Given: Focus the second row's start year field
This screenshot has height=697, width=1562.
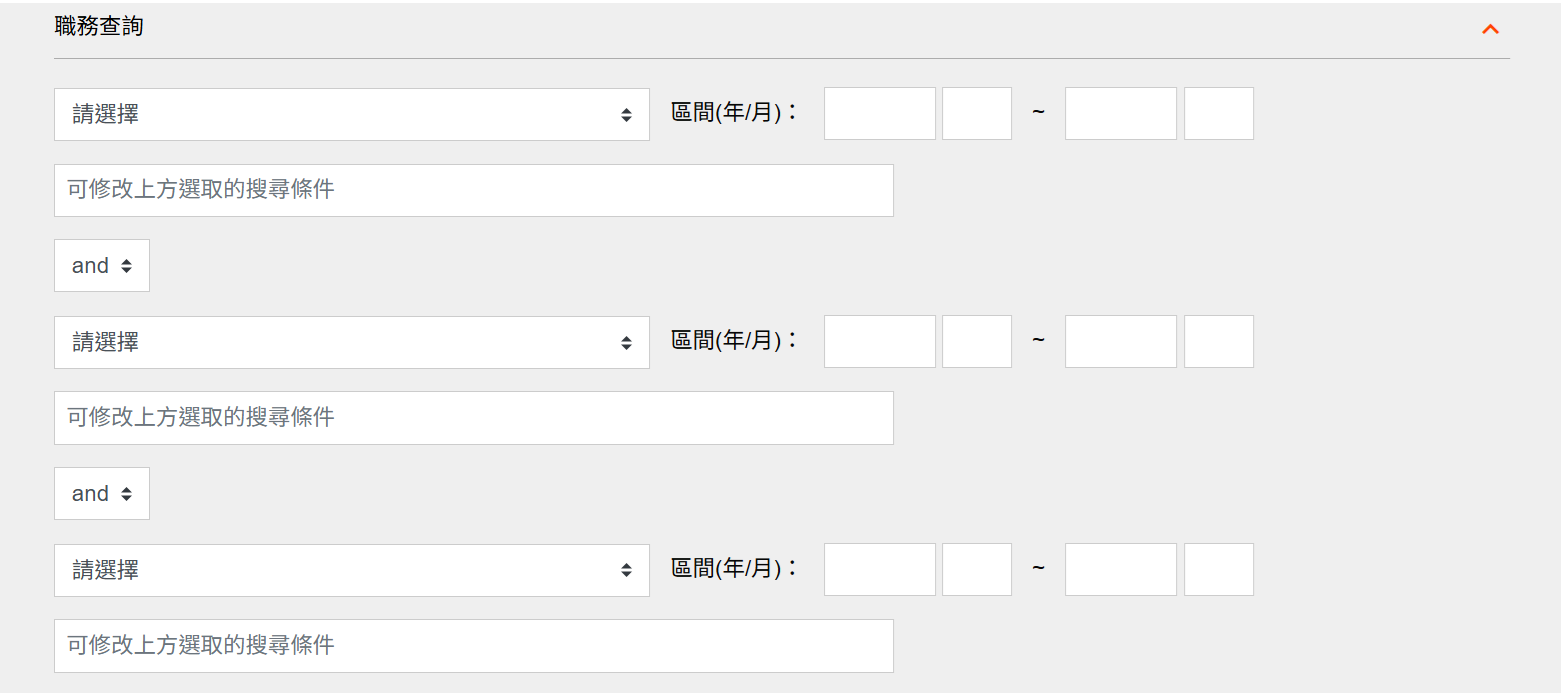Looking at the screenshot, I should pos(879,341).
